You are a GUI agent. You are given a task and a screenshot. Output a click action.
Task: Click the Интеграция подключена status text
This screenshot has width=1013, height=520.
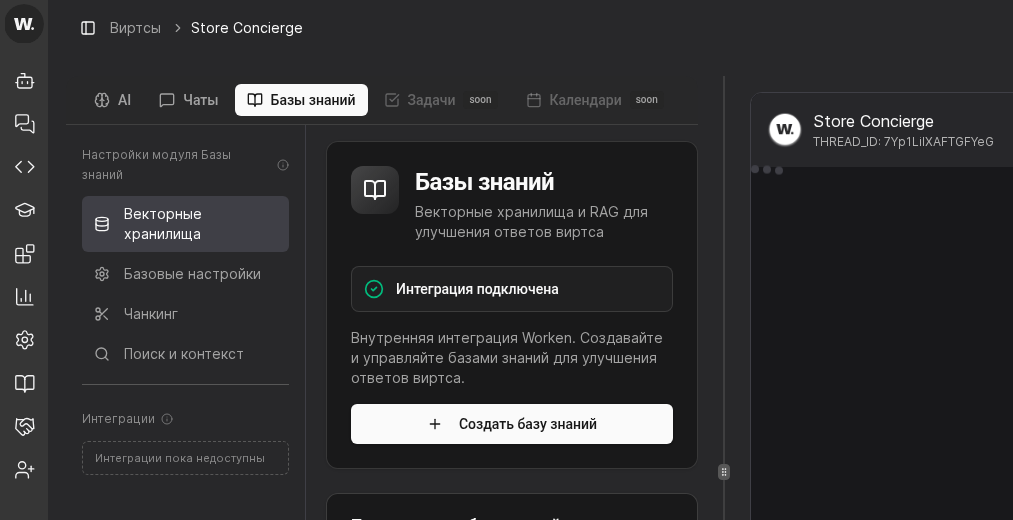(x=477, y=289)
